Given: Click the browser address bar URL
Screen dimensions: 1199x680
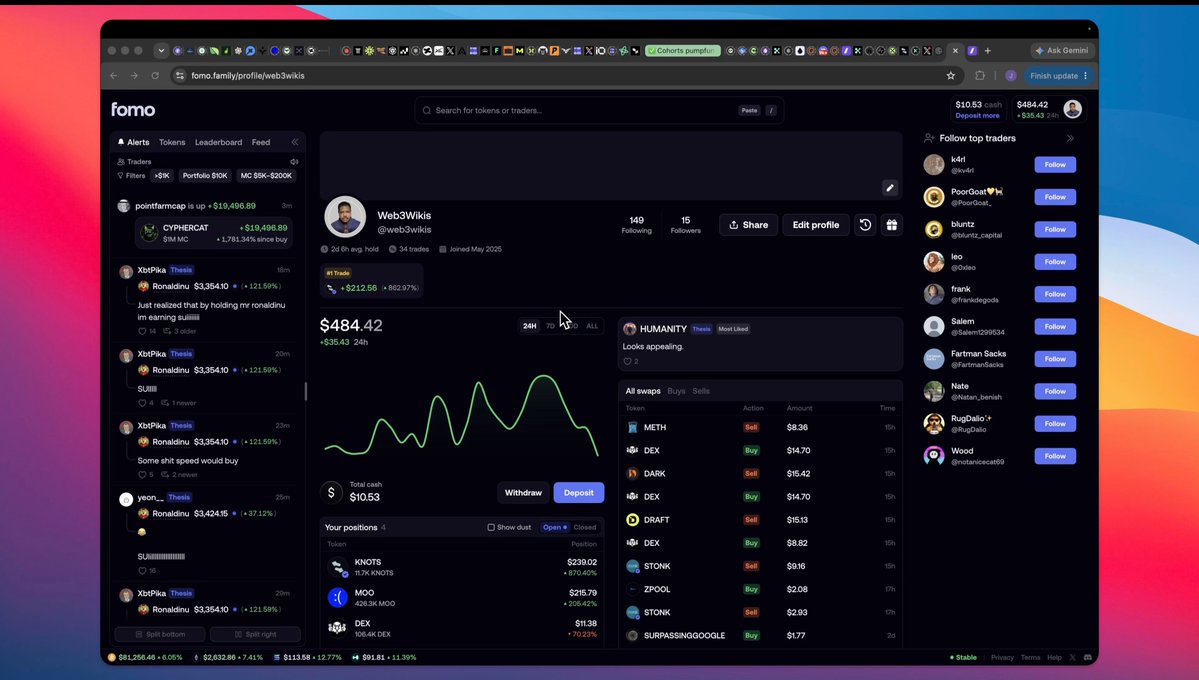Looking at the screenshot, I should pyautogui.click(x=248, y=76).
